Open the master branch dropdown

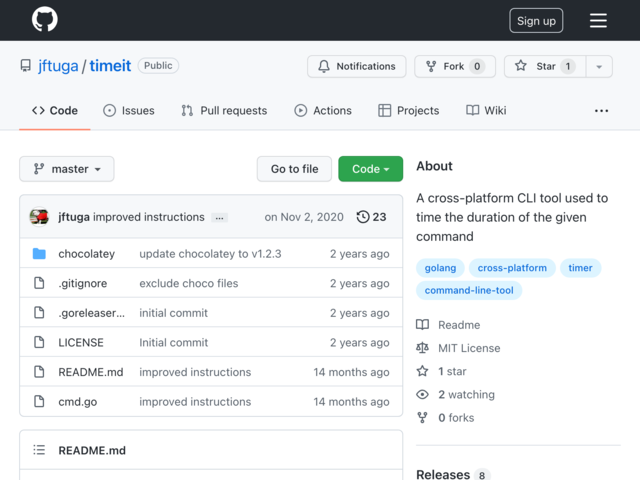(67, 169)
